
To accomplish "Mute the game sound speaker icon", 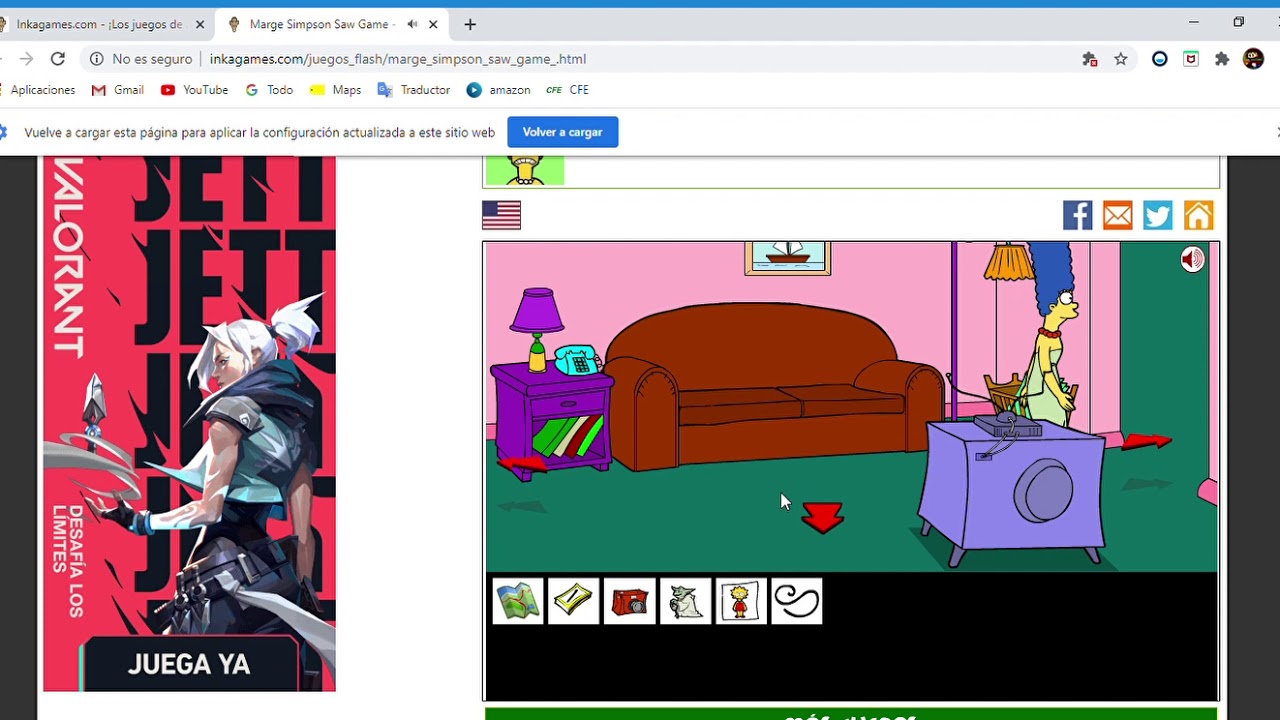I will click(1192, 260).
